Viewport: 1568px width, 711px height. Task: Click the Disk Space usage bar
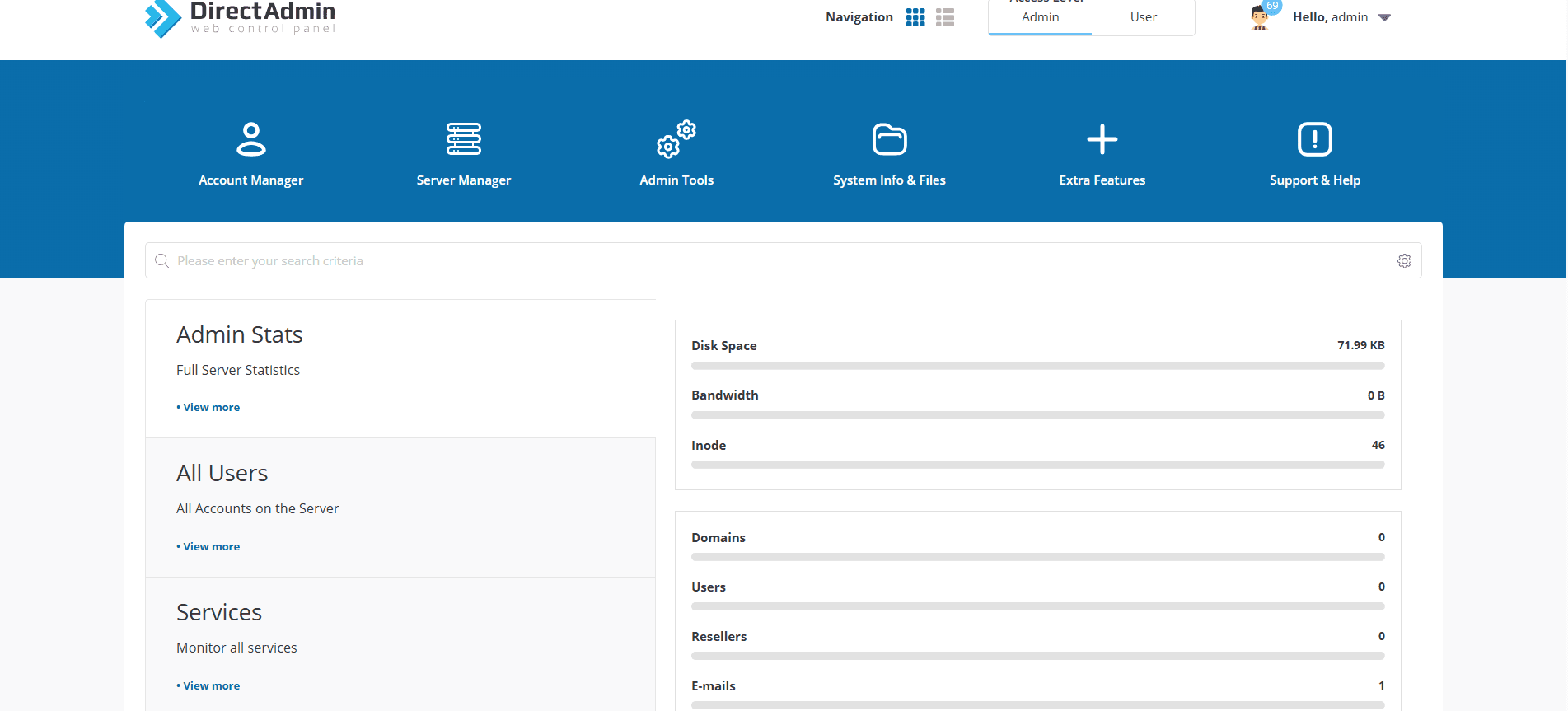(x=1037, y=366)
